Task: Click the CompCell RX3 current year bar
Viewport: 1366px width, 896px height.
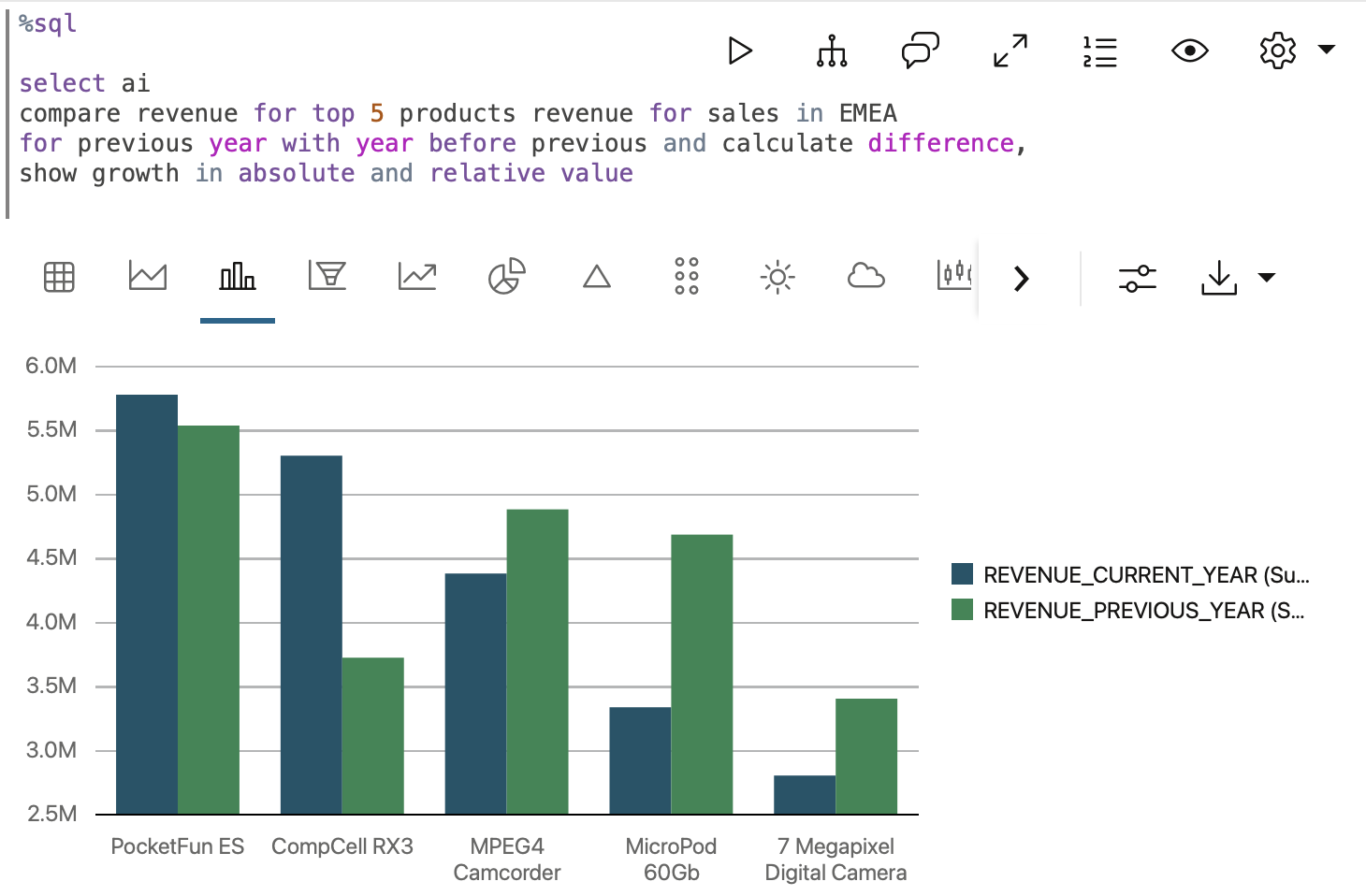Action: click(312, 635)
